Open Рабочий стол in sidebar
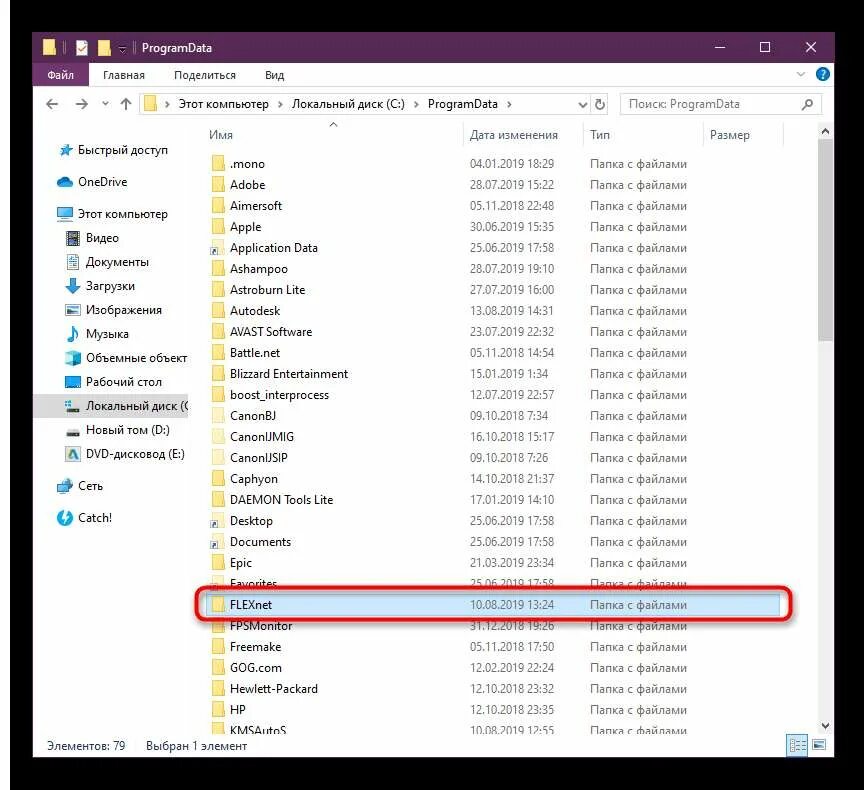This screenshot has height=790, width=867. (124, 382)
